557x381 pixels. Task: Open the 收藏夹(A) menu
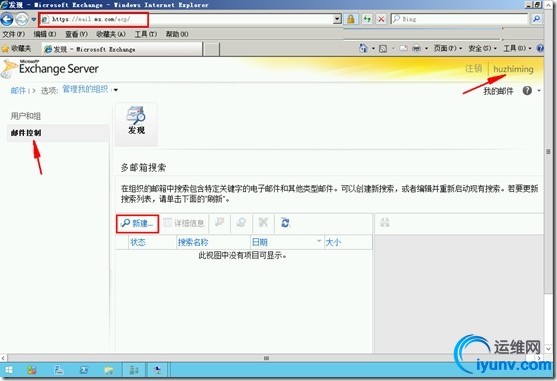[111, 34]
